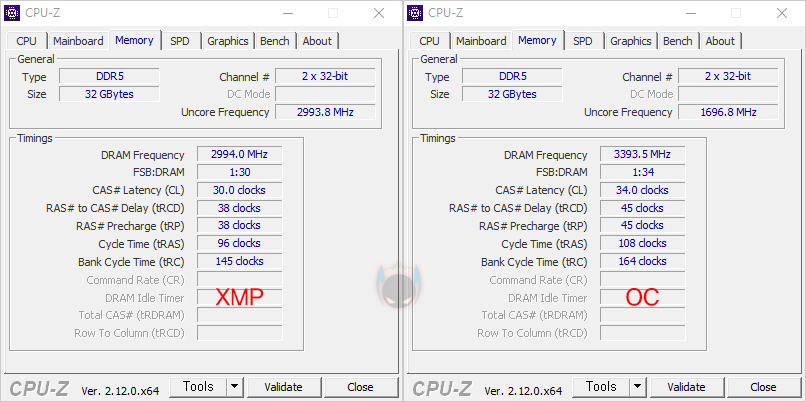This screenshot has width=806, height=402.
Task: Go to Bench tab in left window
Action: 274,41
